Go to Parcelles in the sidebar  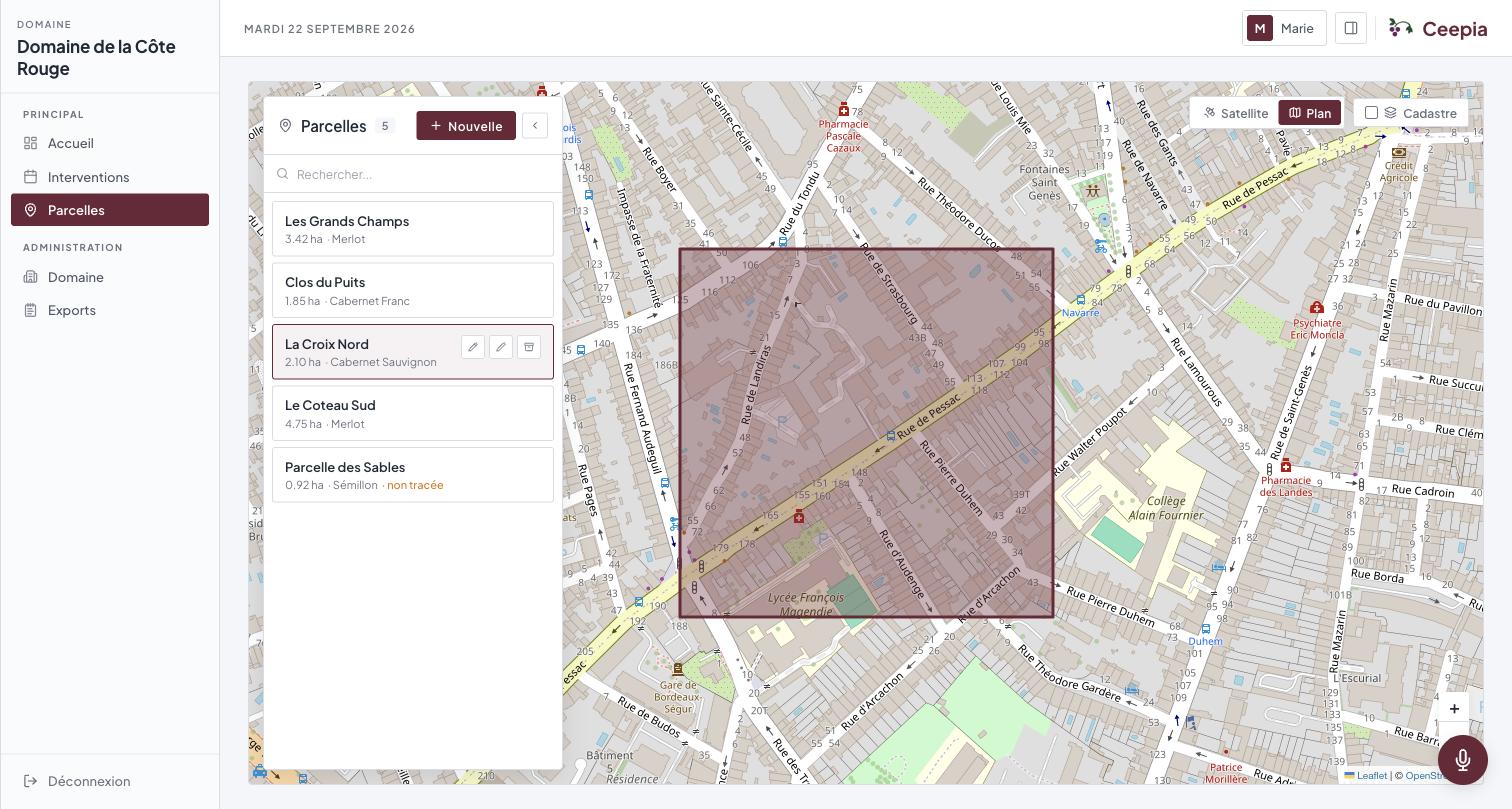pyautogui.click(x=110, y=210)
